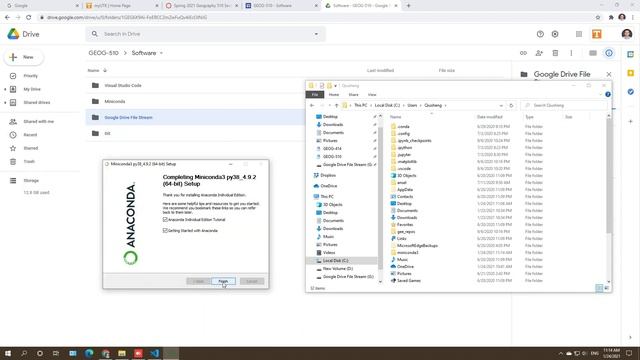
Task: Open the Home ribbon tab in File Explorer
Action: (334, 95)
